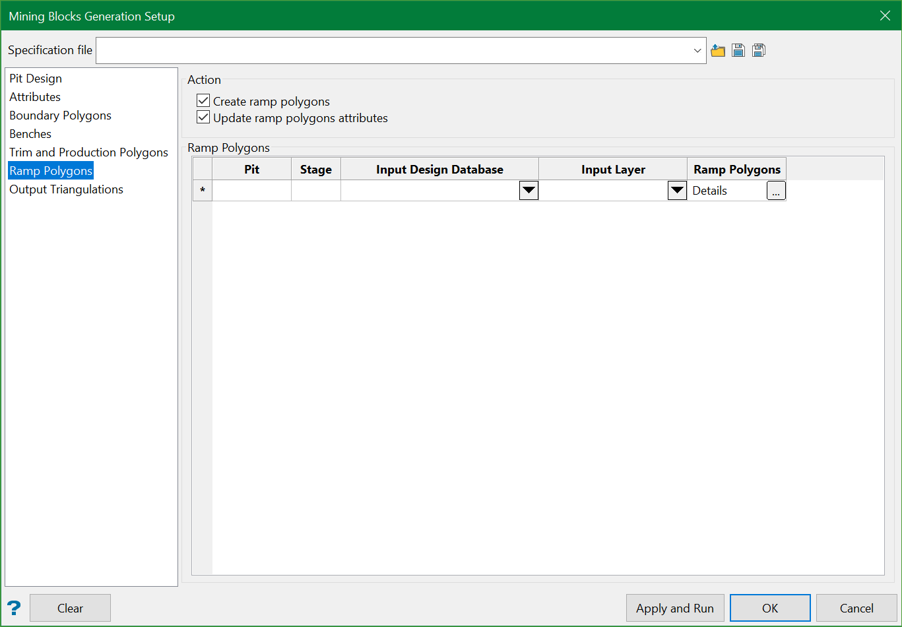Screen dimensions: 902x627
Task: Open the Input Design Database dropdown
Action: pos(528,191)
